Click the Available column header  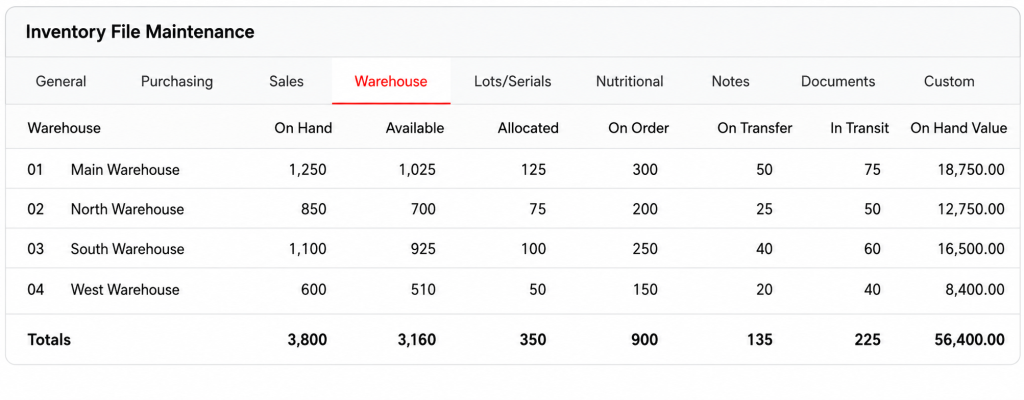(415, 128)
